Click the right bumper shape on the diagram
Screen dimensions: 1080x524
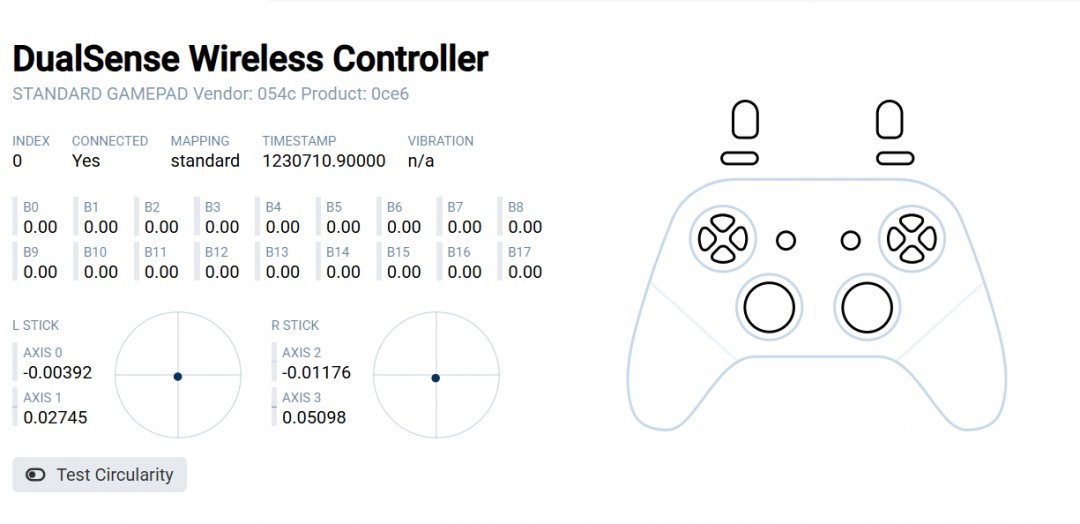[895, 158]
